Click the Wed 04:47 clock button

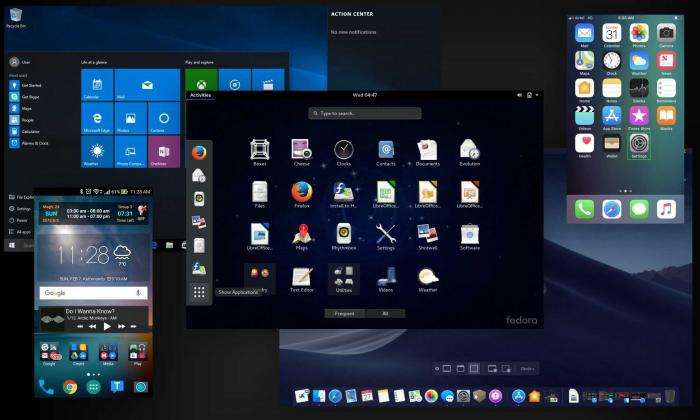pos(364,95)
